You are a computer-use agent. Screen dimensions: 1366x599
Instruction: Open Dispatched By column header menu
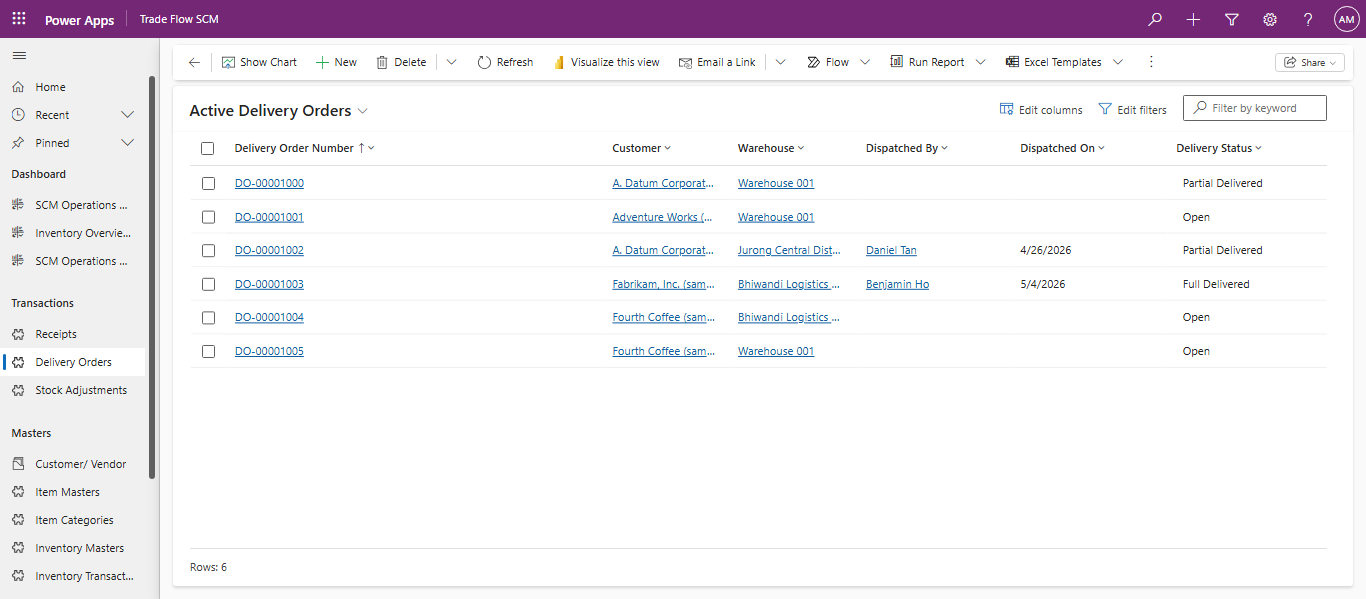point(907,148)
